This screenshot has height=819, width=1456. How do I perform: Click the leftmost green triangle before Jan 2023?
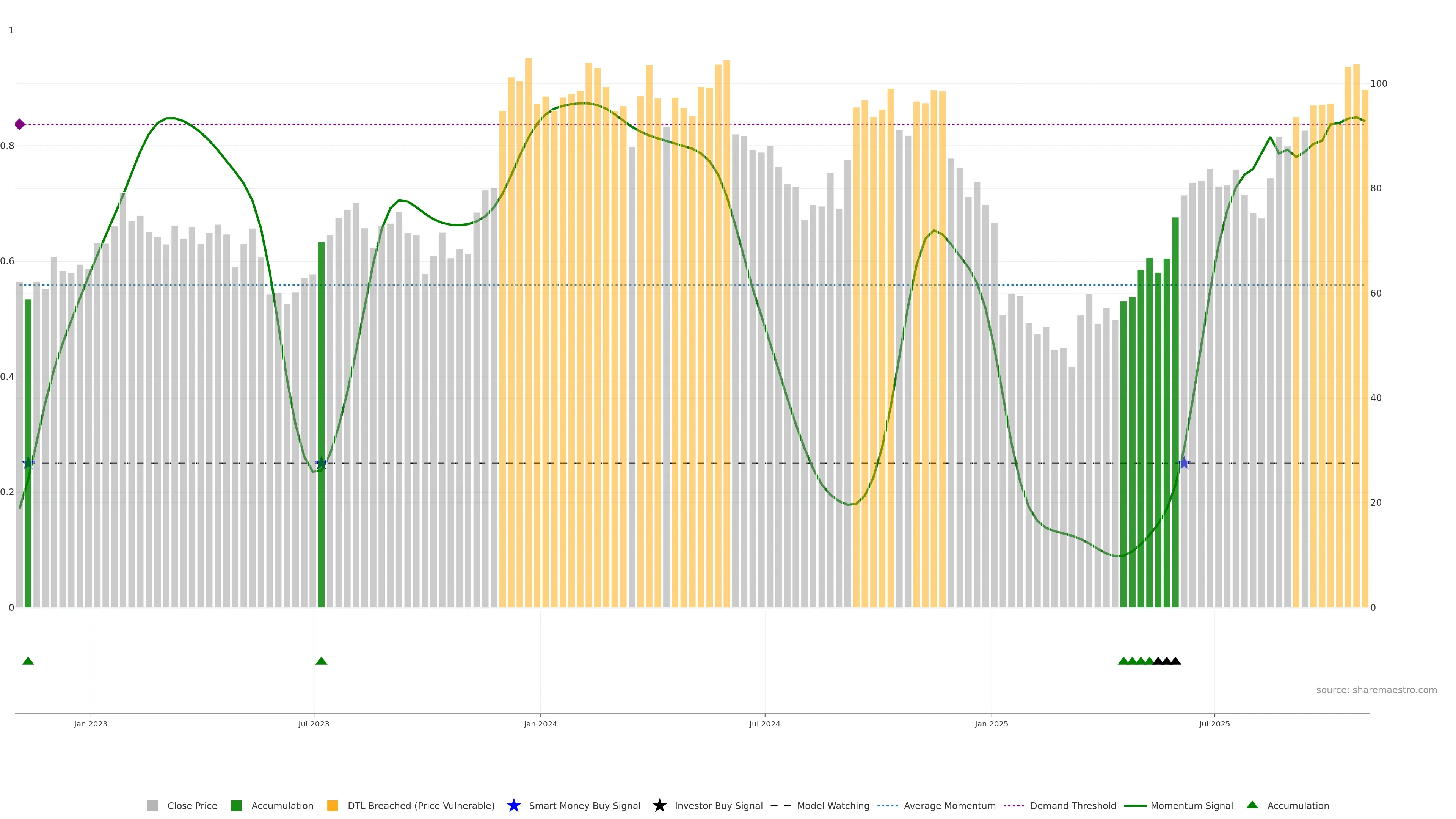click(28, 661)
